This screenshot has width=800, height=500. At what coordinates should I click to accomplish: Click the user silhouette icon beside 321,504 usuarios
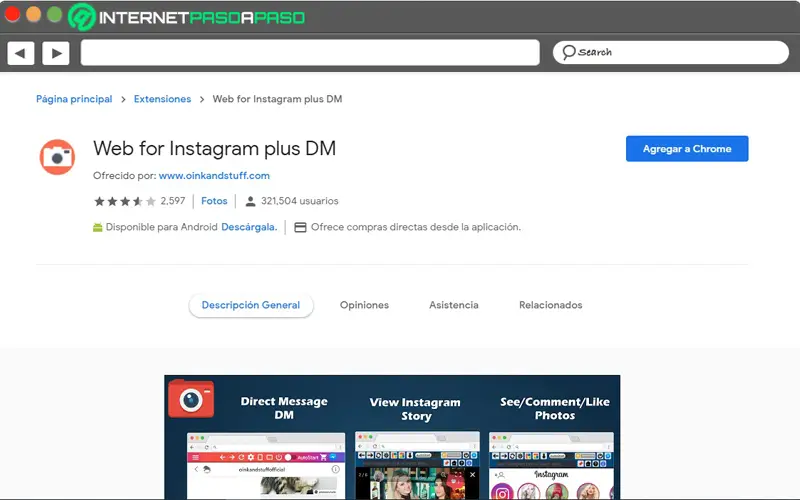[250, 201]
